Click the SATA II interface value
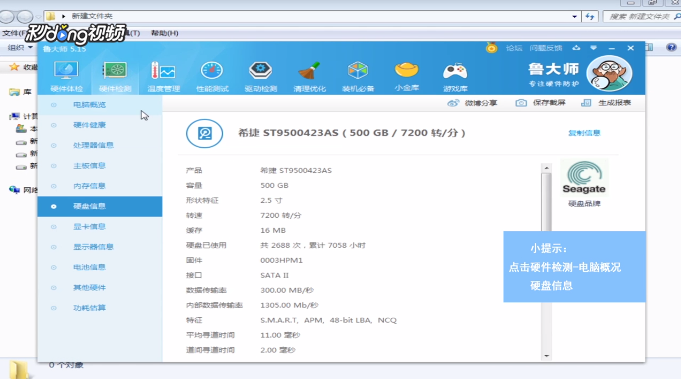This screenshot has width=681, height=379. (x=274, y=275)
